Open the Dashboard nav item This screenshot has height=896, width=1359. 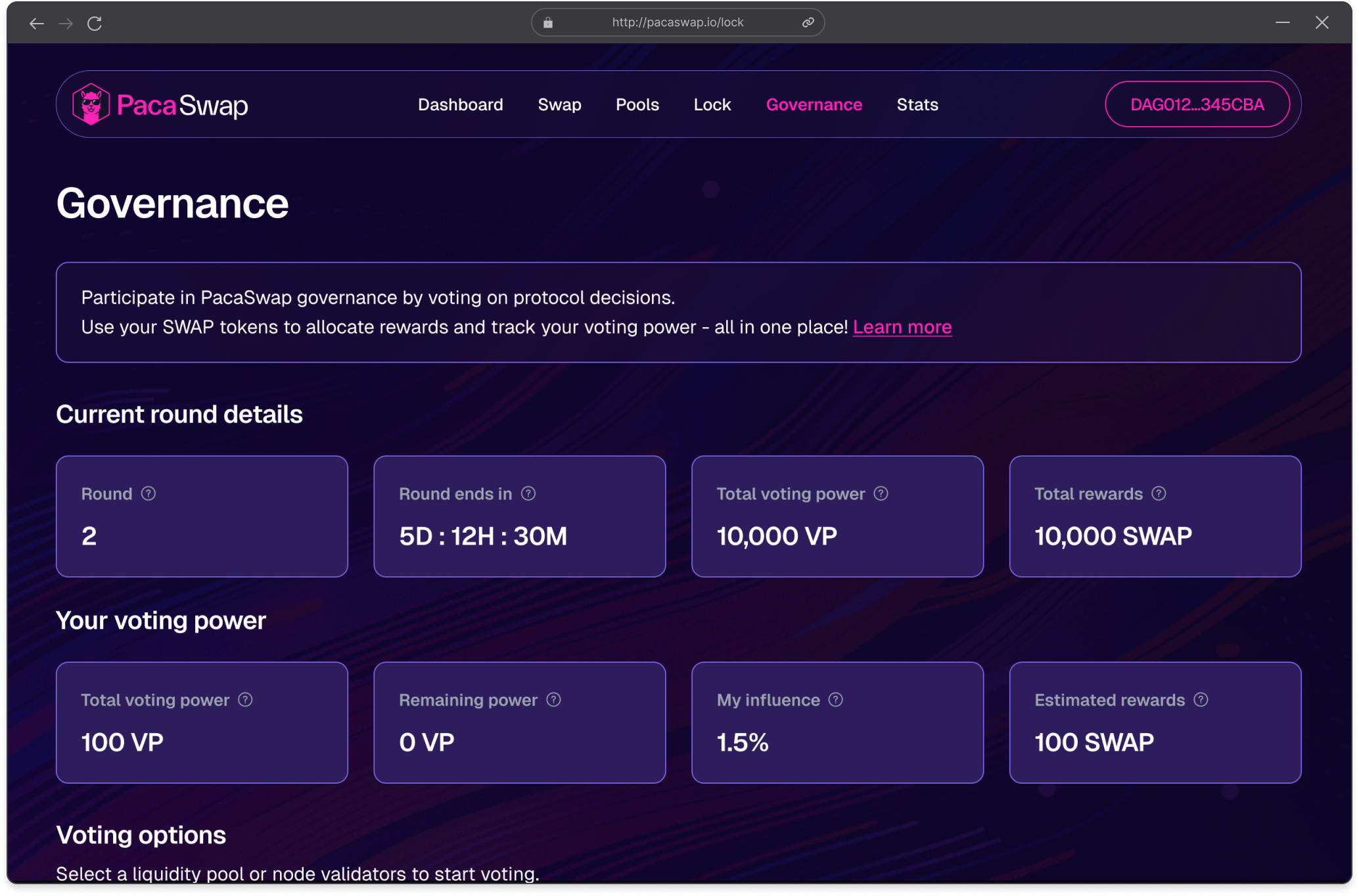tap(460, 104)
